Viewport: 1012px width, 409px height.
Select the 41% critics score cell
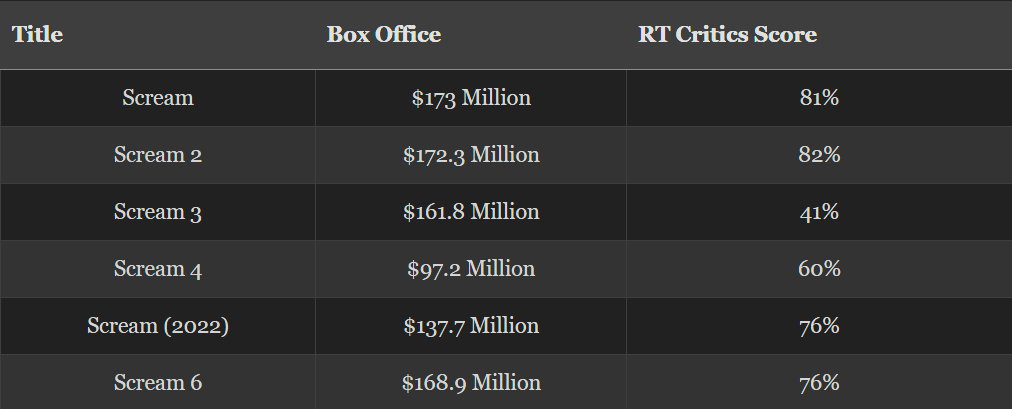point(819,212)
